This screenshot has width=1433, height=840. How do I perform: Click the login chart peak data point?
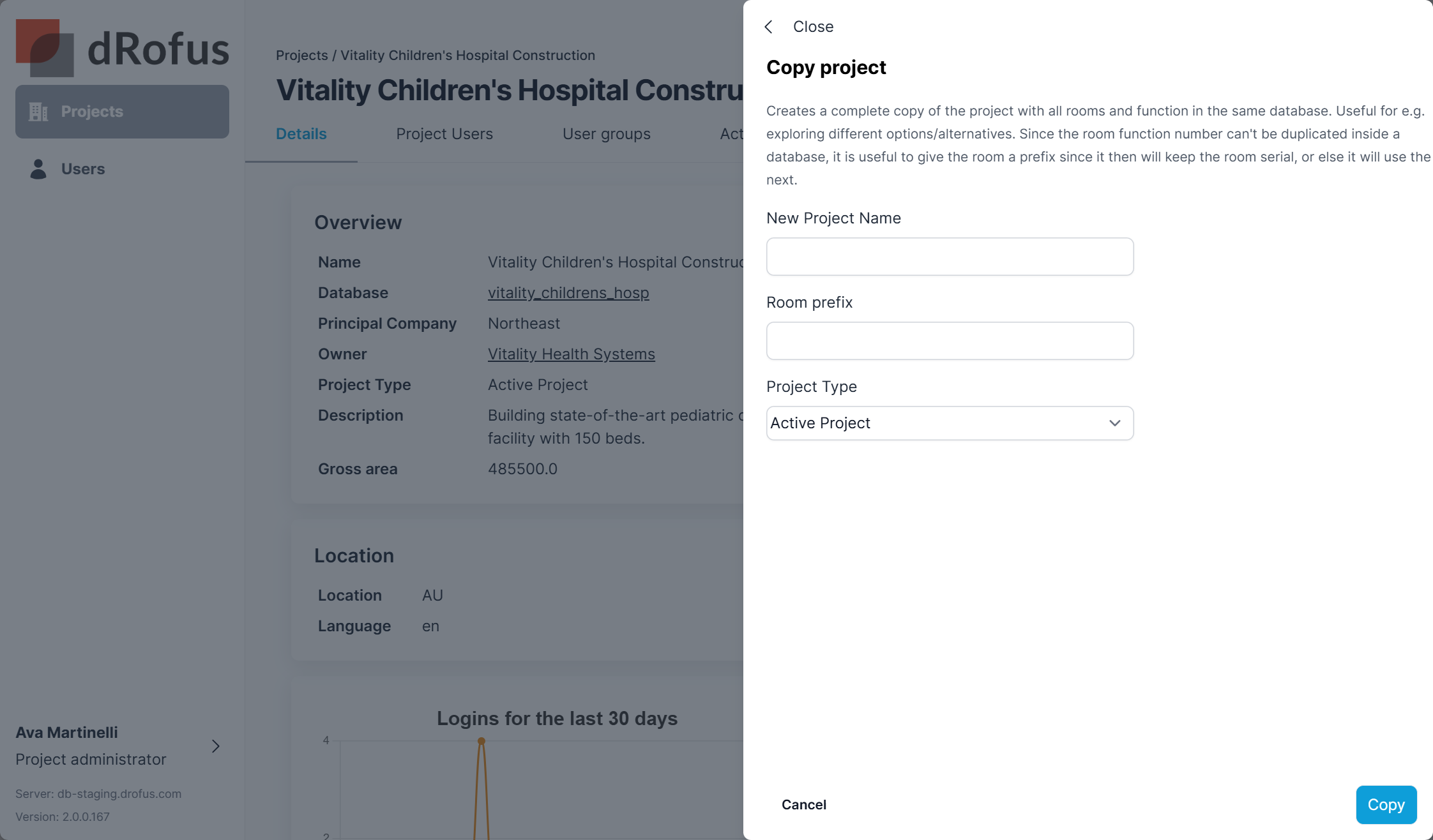coord(481,741)
